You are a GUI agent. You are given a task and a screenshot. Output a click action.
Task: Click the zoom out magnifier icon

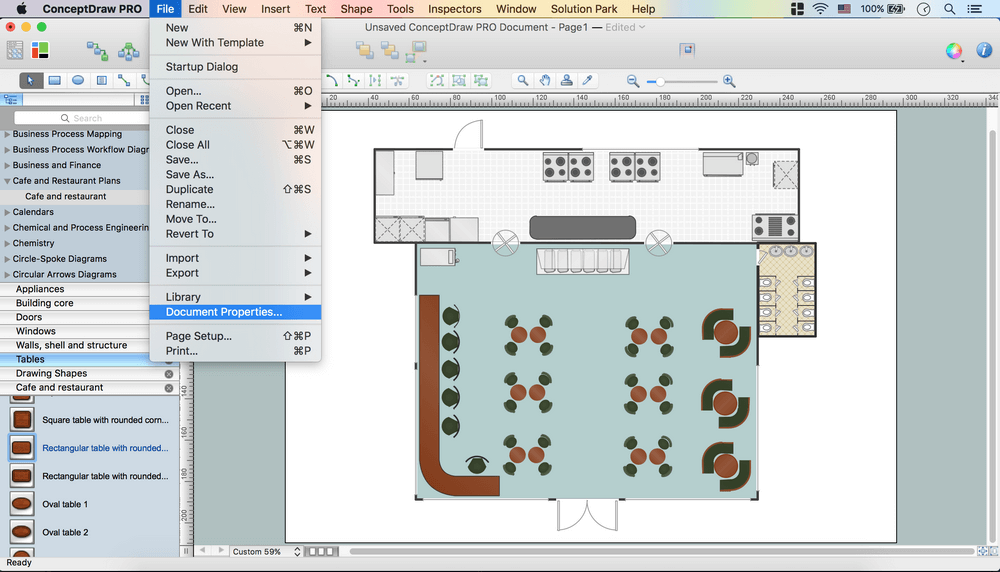tap(633, 81)
